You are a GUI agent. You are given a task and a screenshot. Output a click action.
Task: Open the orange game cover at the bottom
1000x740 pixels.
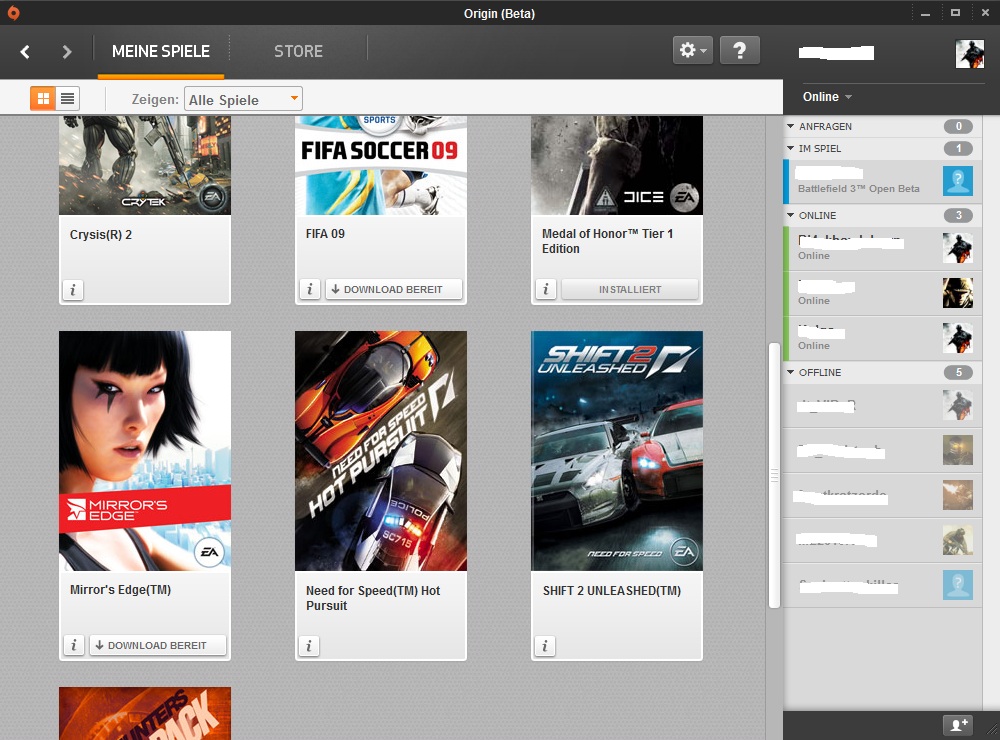click(145, 713)
